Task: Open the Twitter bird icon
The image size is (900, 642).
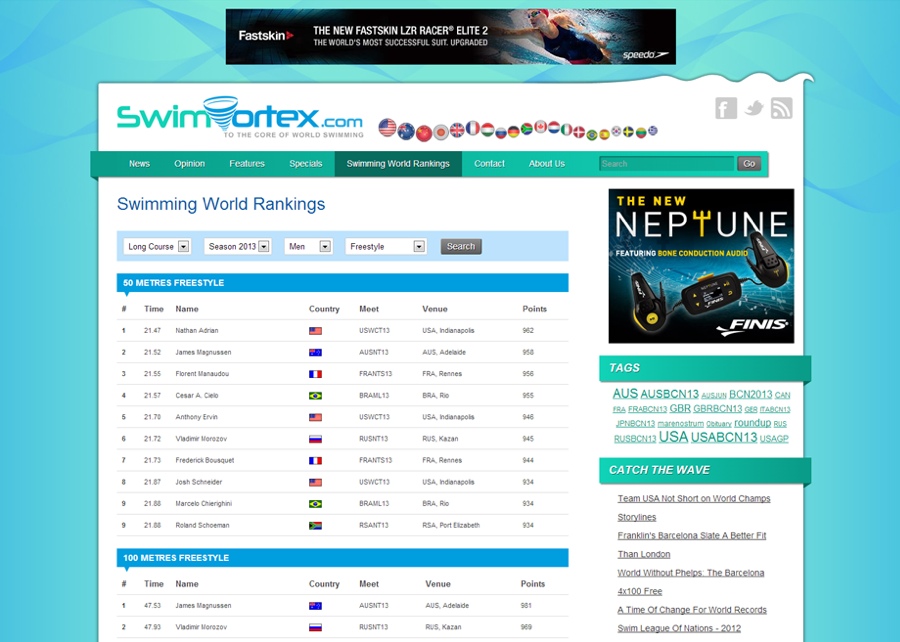Action: pyautogui.click(x=754, y=107)
